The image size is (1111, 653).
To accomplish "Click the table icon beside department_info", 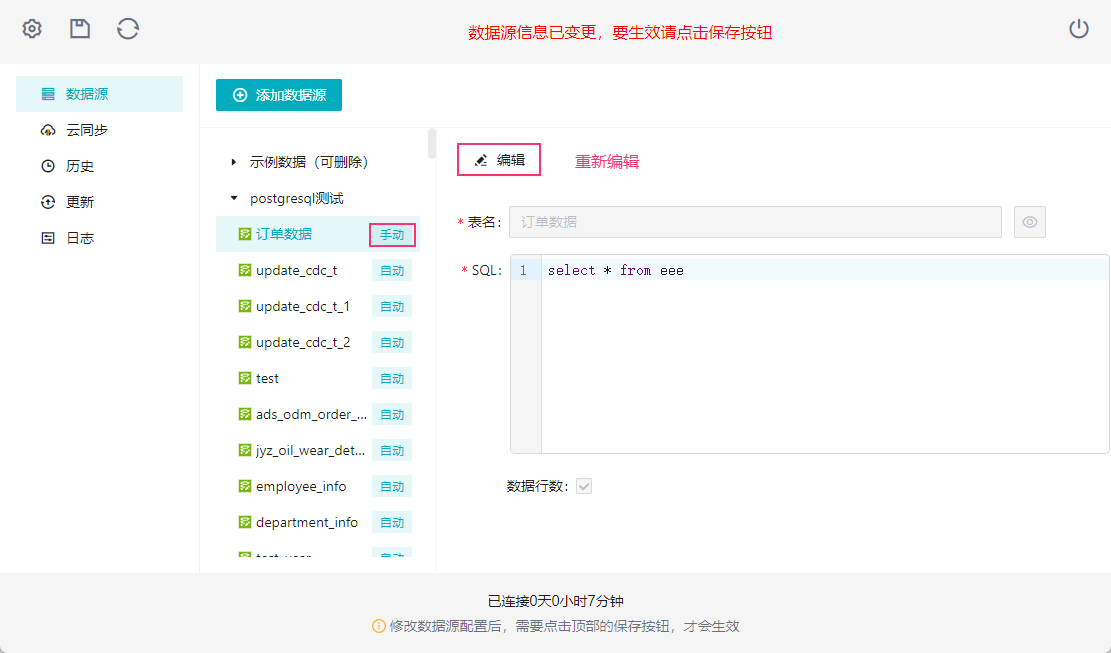I will click(244, 522).
